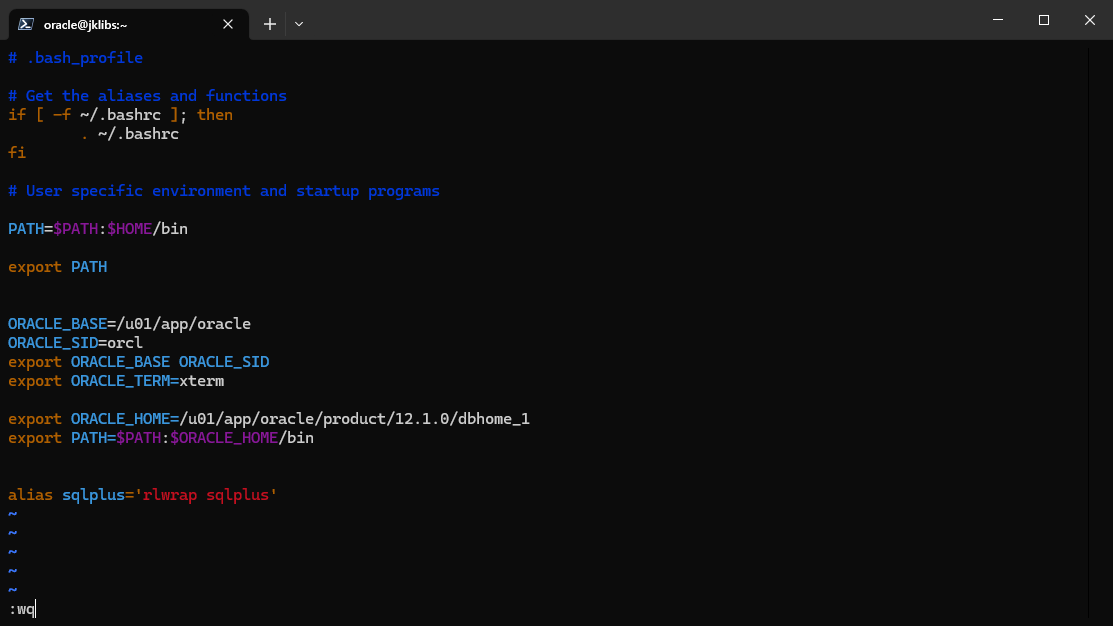Click the .bash_profile comment header
The width and height of the screenshot is (1113, 626).
[75, 57]
